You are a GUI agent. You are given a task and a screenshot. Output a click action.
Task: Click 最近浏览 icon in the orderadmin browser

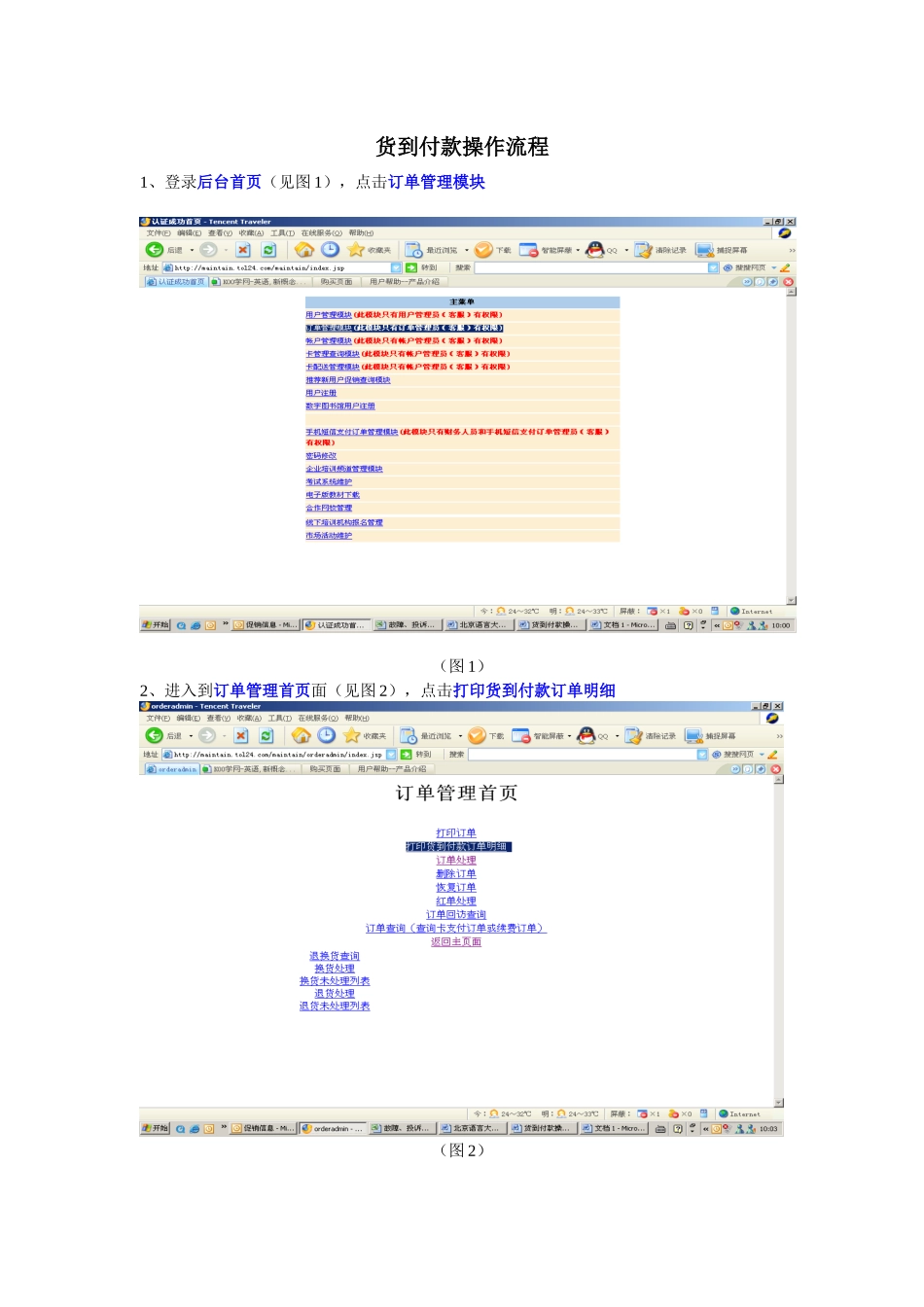409,735
